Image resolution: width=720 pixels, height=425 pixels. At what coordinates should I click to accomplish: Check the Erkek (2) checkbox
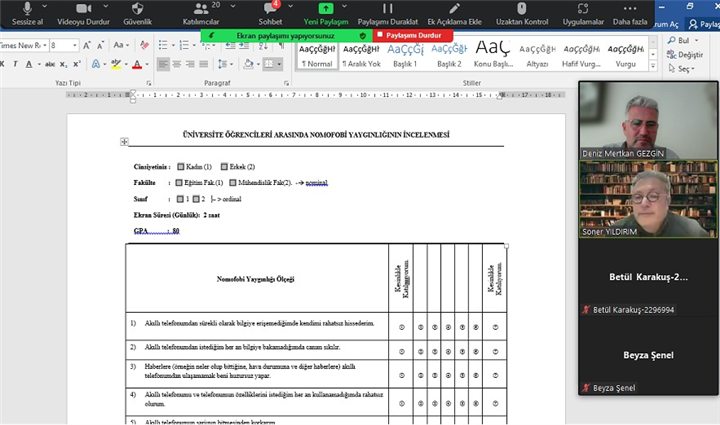(224, 167)
